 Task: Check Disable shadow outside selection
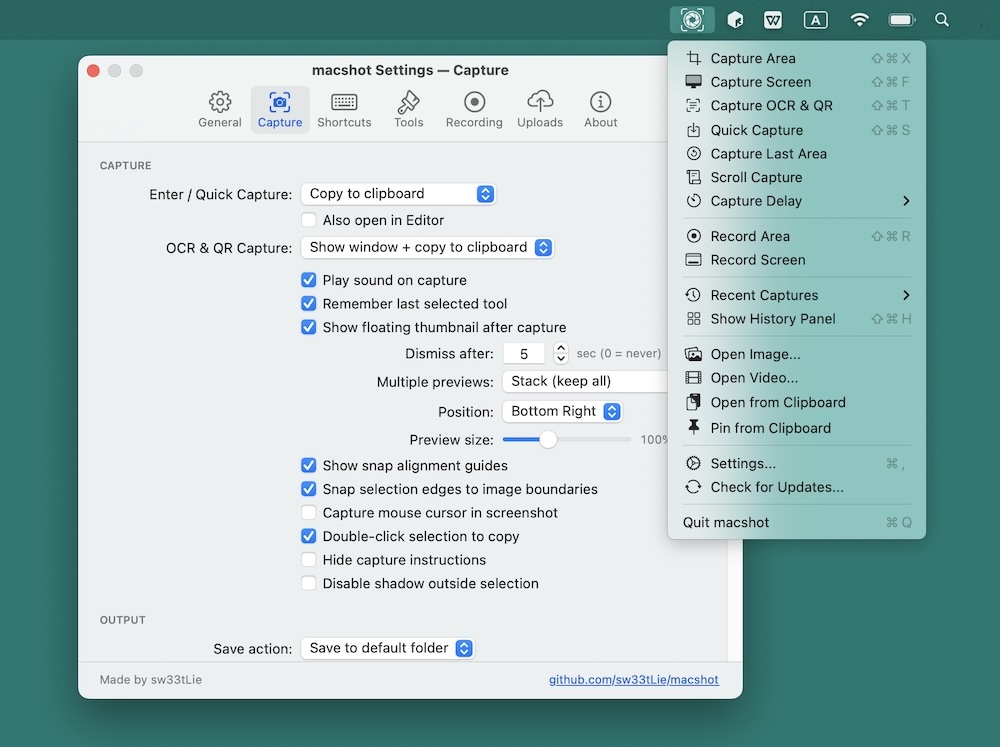[x=309, y=584]
